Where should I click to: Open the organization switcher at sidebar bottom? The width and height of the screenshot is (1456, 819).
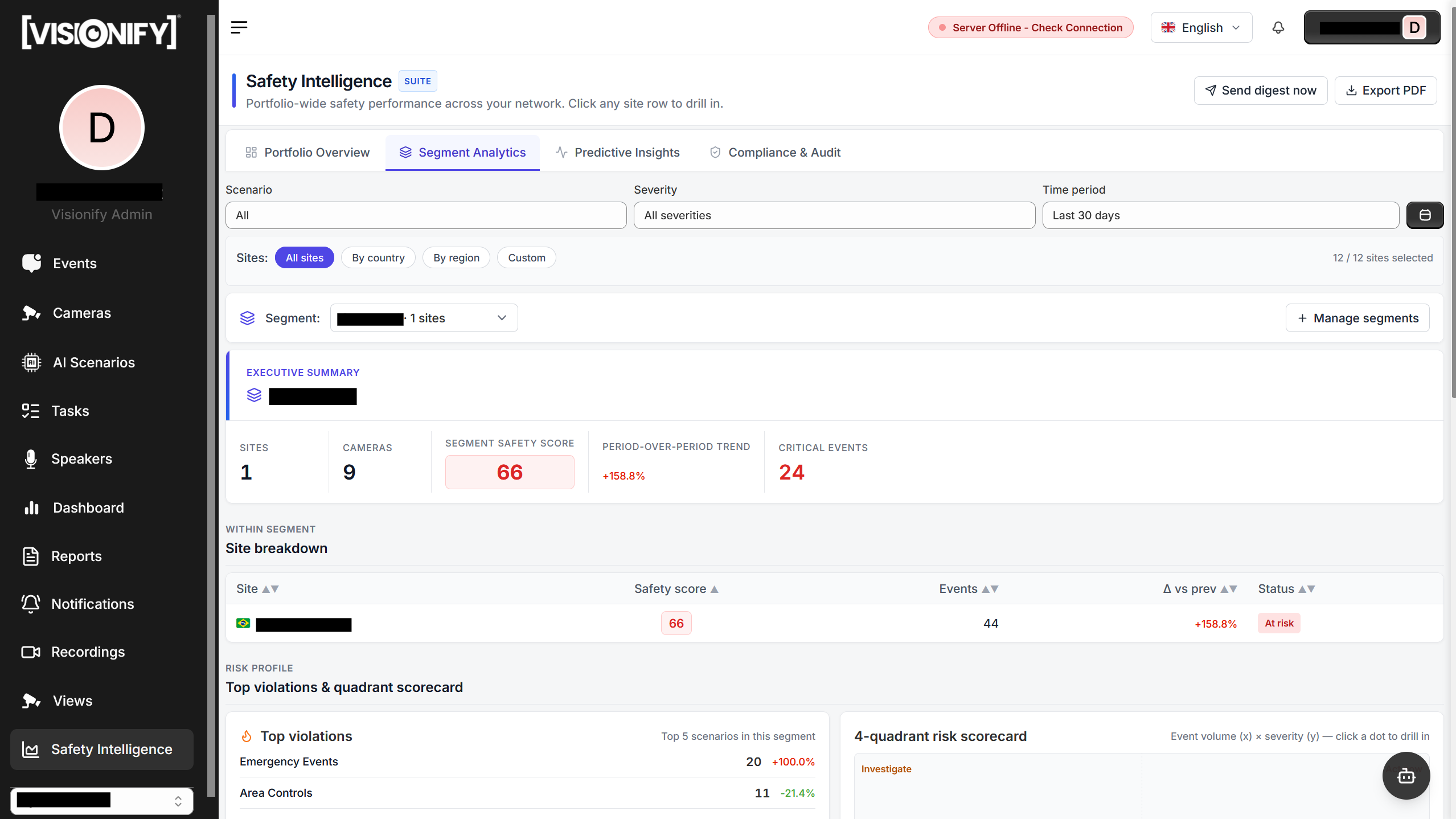tap(102, 801)
